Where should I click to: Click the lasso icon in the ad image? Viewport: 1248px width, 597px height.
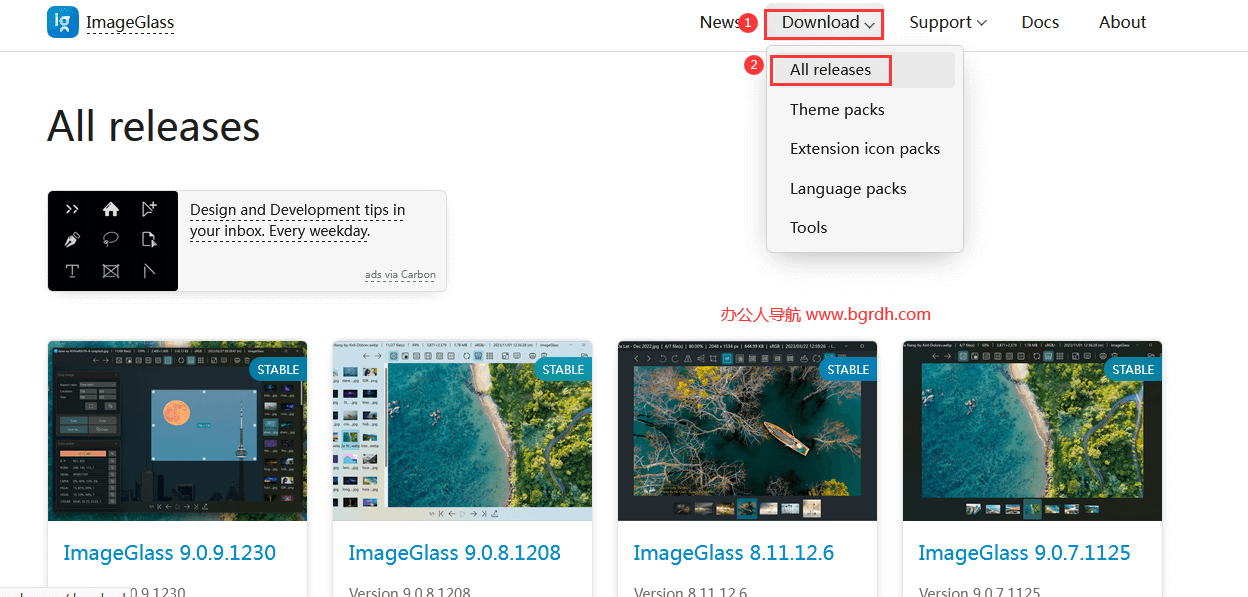[111, 240]
